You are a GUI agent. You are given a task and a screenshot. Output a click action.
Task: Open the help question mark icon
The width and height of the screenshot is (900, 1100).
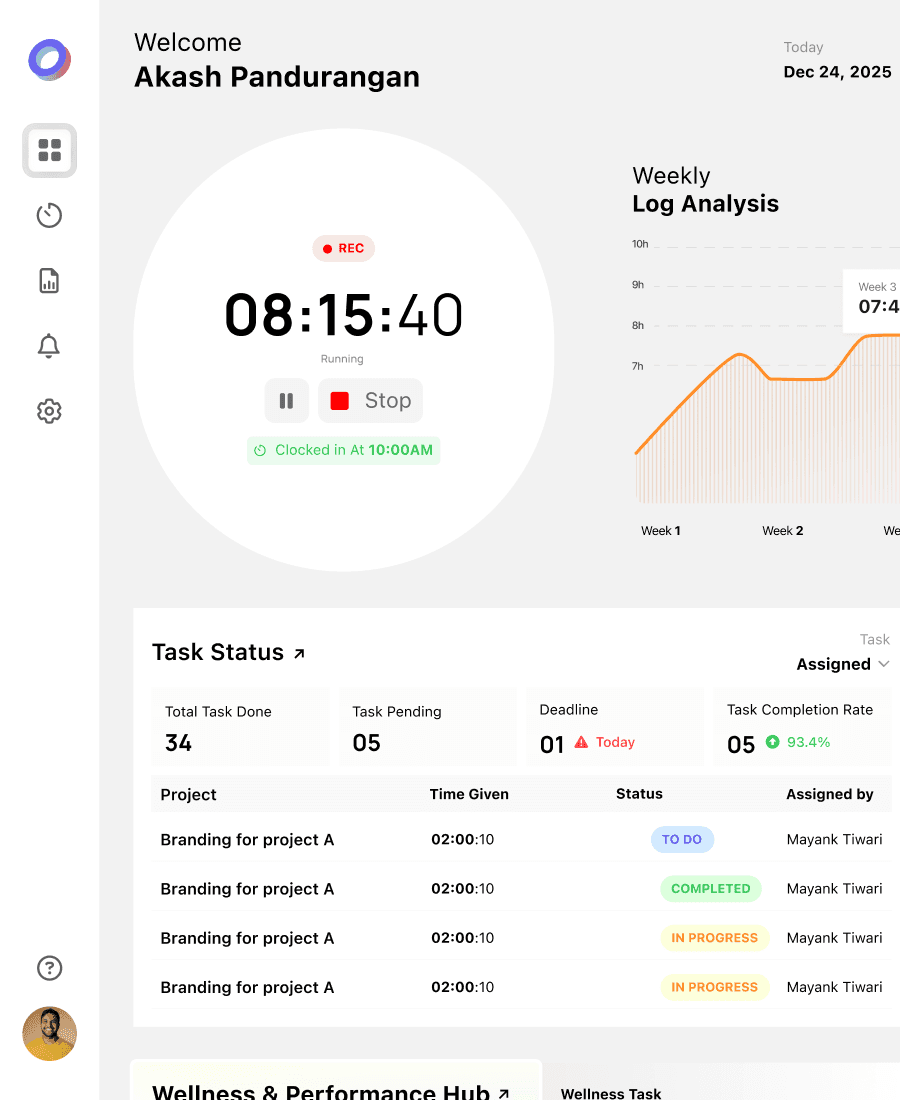(x=49, y=968)
